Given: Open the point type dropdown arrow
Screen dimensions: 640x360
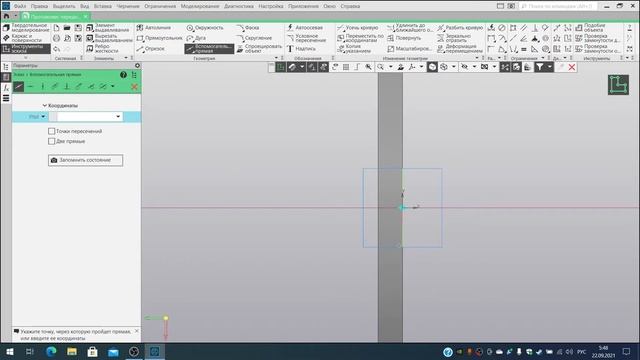Looking at the screenshot, I should (43, 117).
